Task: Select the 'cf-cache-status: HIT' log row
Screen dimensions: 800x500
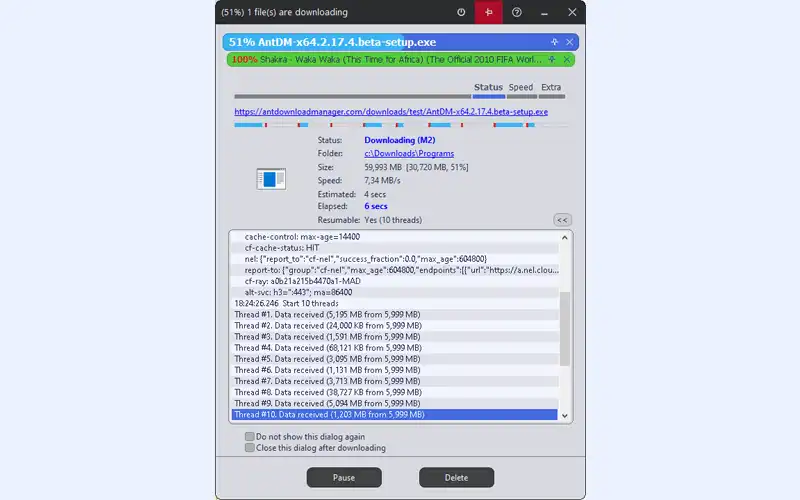Action: [x=395, y=248]
